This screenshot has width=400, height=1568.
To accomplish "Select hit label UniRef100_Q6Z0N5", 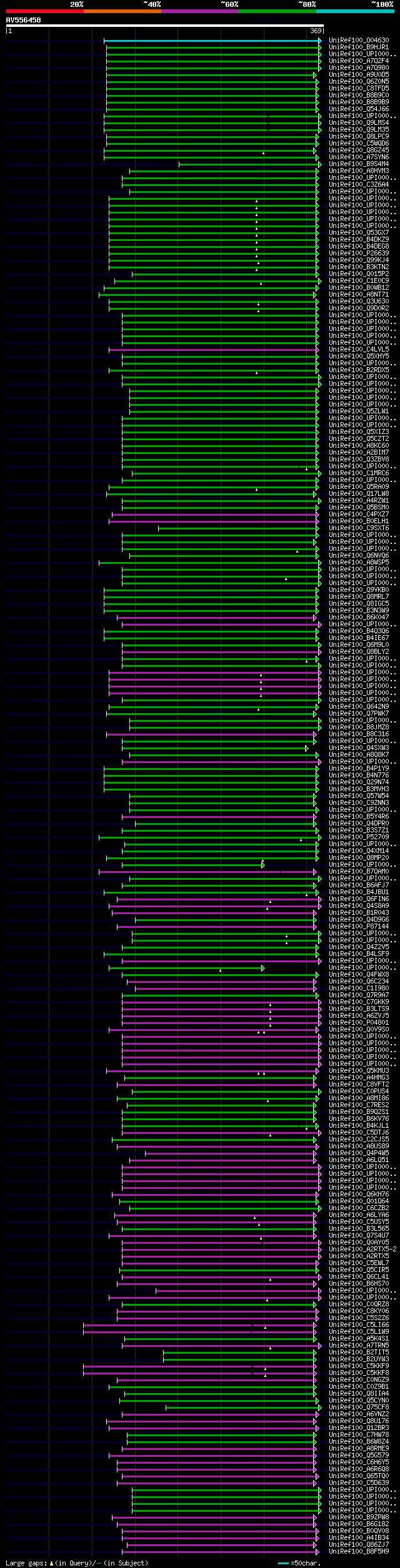I will pyautogui.click(x=359, y=82).
